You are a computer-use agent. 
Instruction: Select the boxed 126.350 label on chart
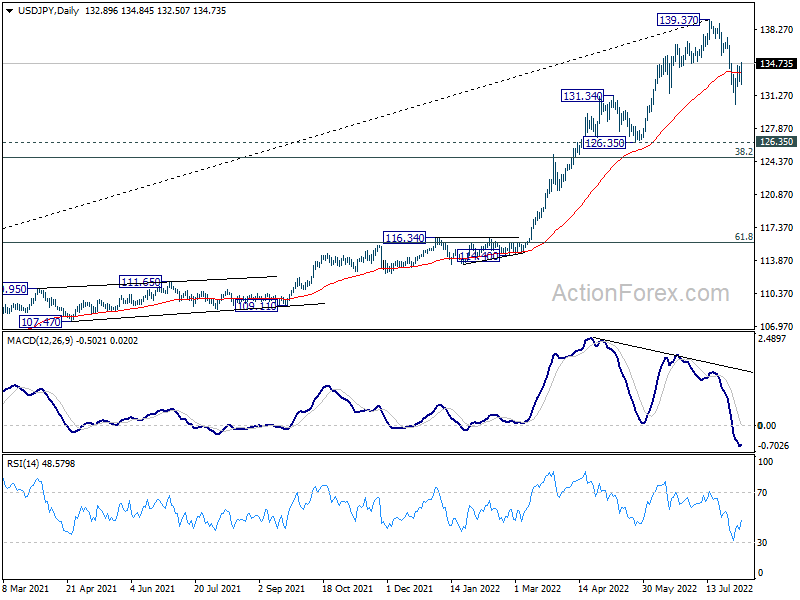[x=604, y=144]
